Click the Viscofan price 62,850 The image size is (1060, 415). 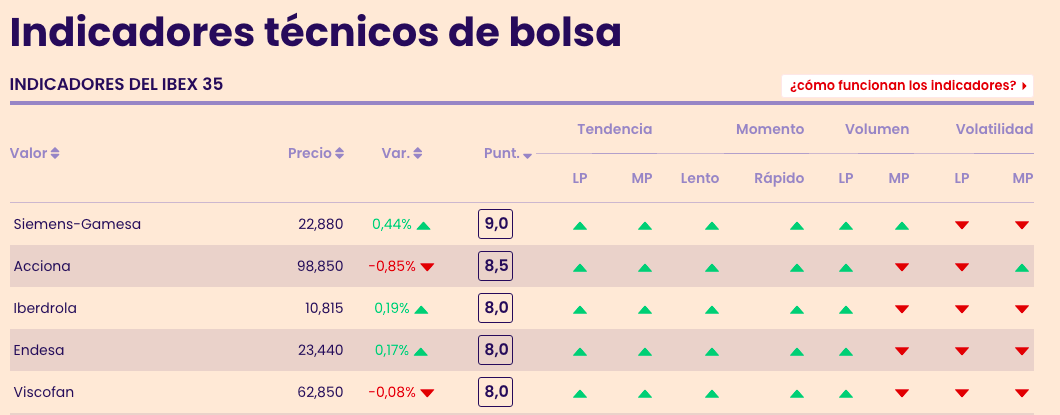(320, 392)
